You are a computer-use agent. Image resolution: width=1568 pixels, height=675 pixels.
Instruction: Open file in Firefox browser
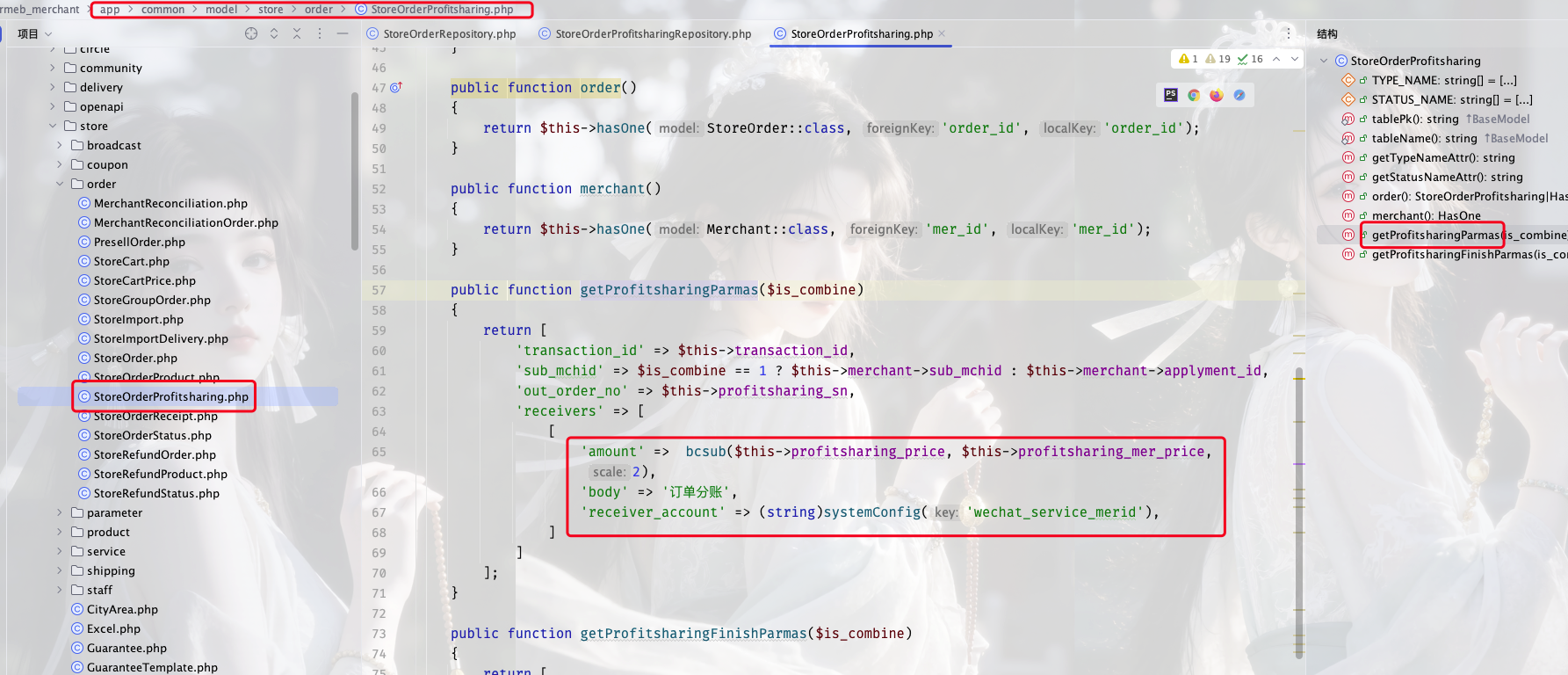coord(1217,95)
